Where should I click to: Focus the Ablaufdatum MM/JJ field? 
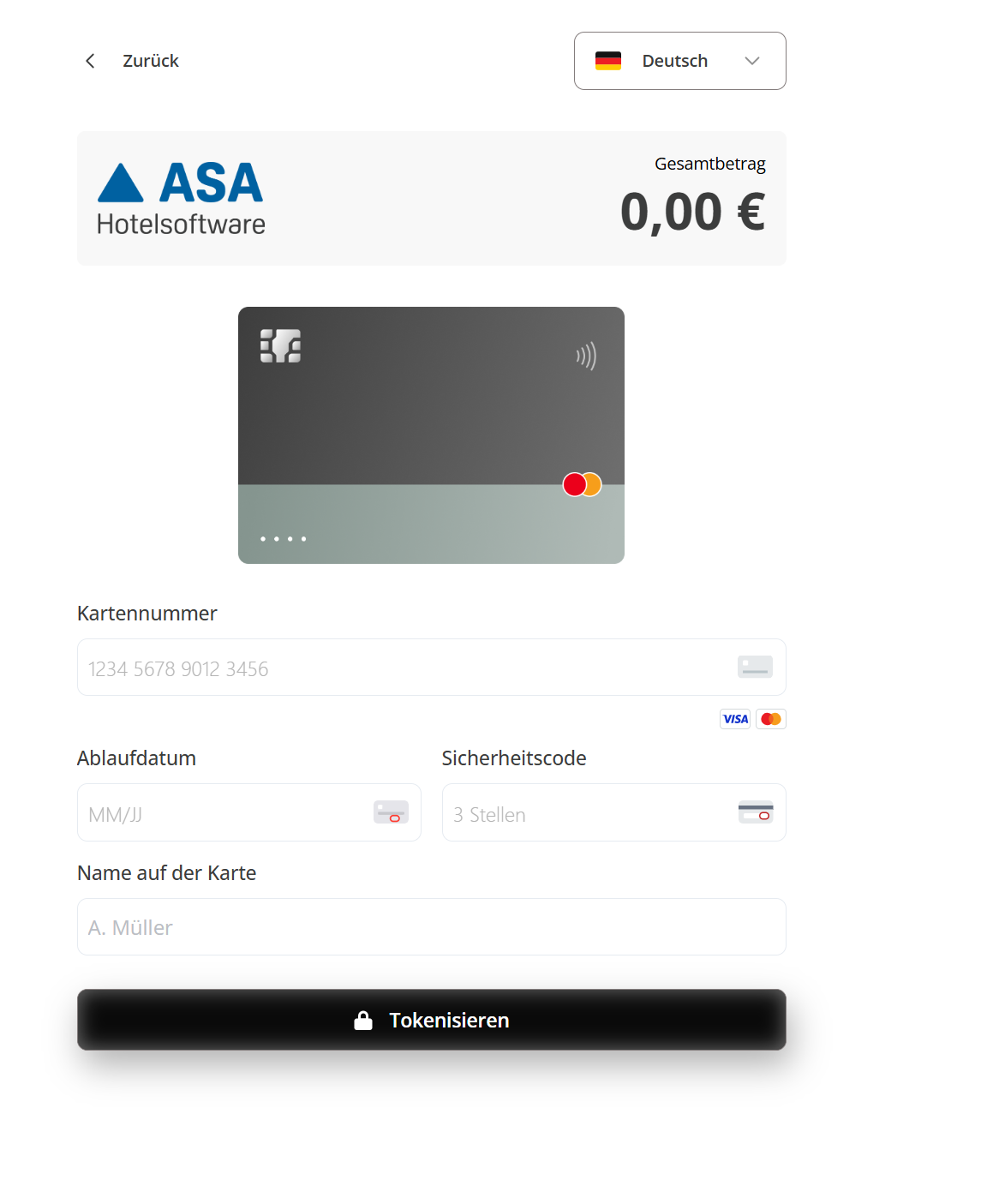click(223, 813)
